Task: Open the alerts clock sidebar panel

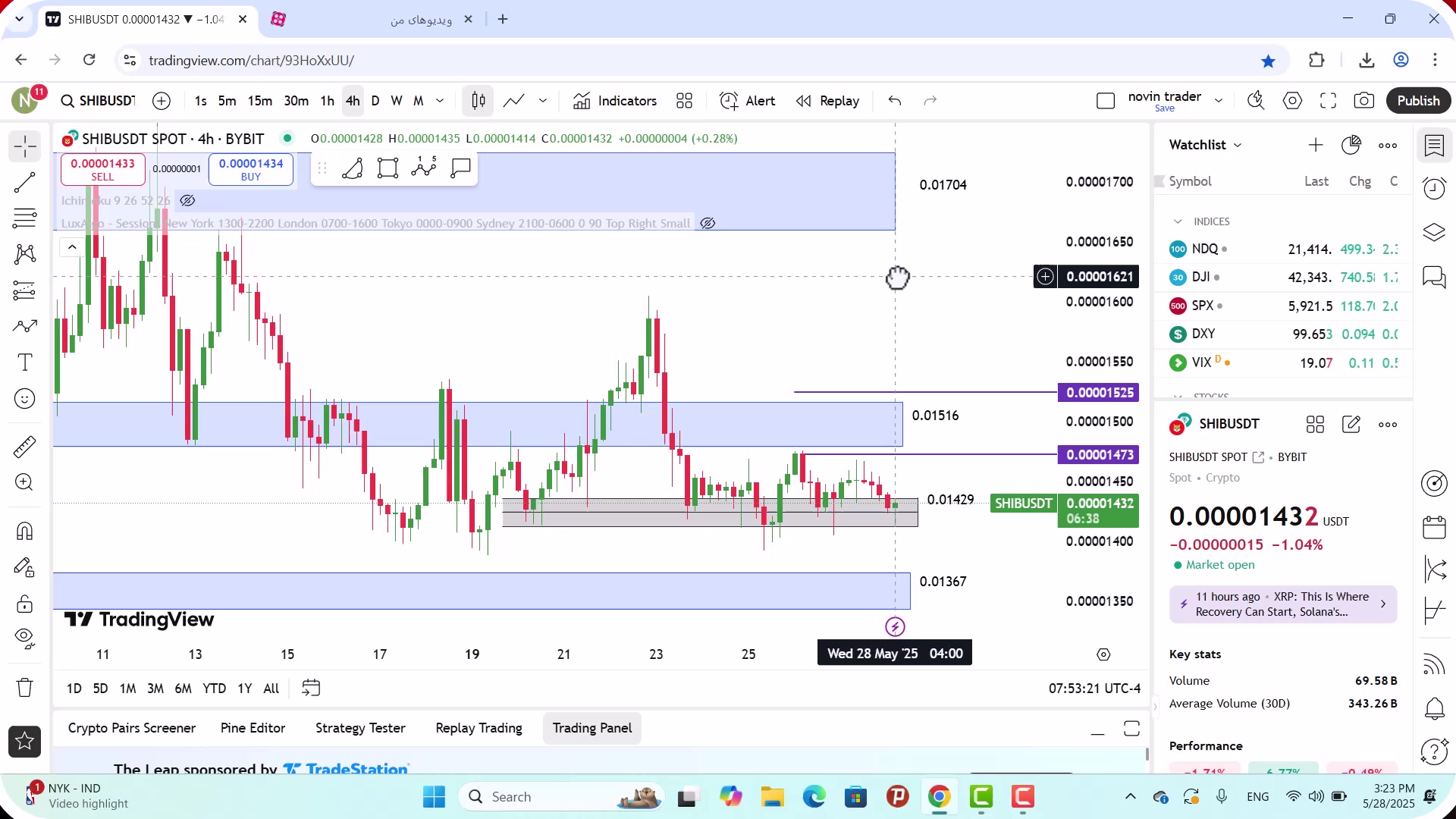Action: pyautogui.click(x=1434, y=188)
